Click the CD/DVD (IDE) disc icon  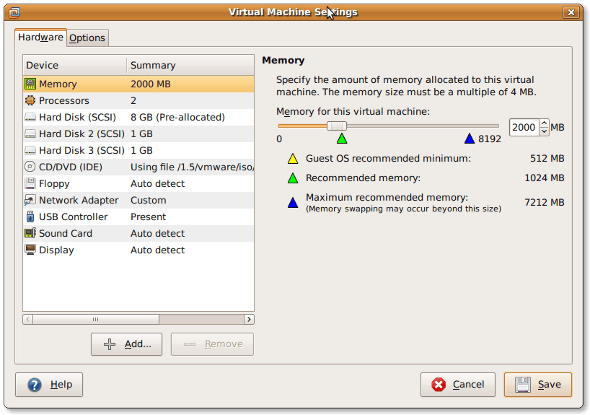coord(30,167)
